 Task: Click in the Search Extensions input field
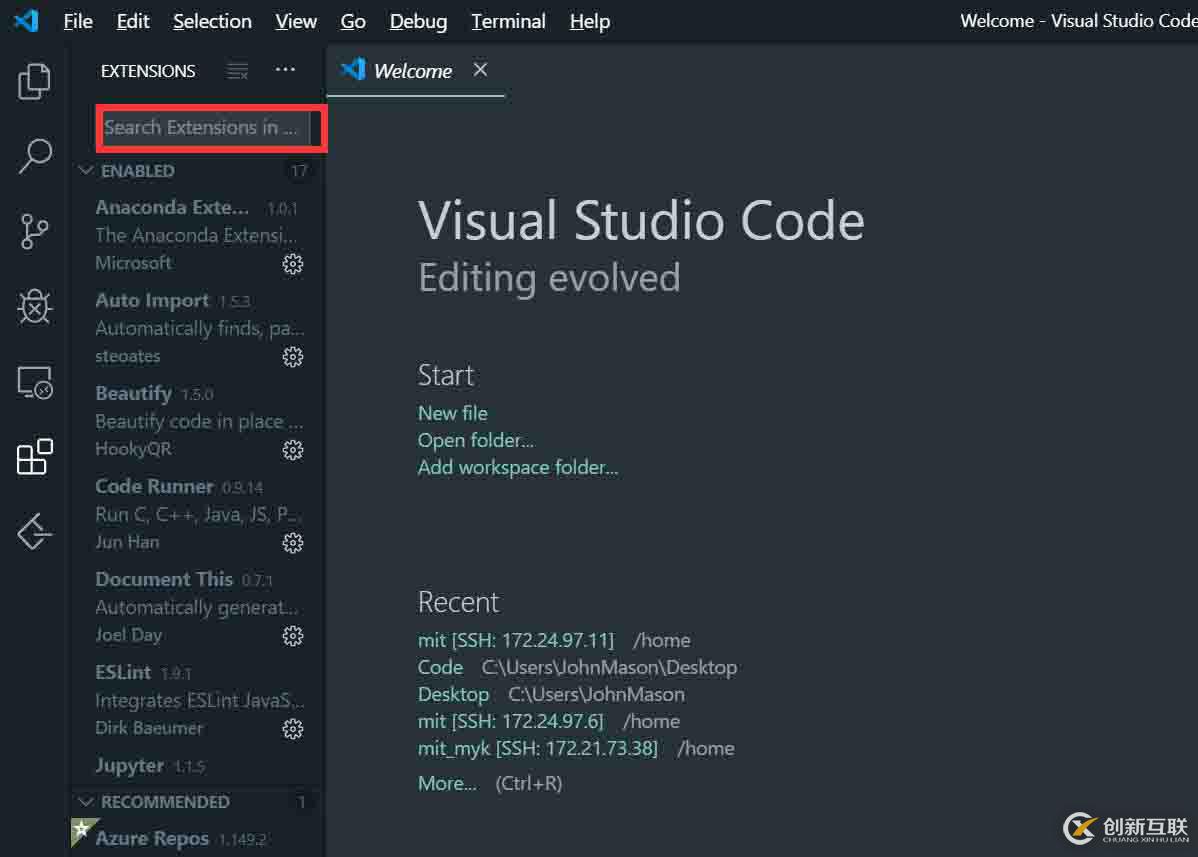(204, 128)
